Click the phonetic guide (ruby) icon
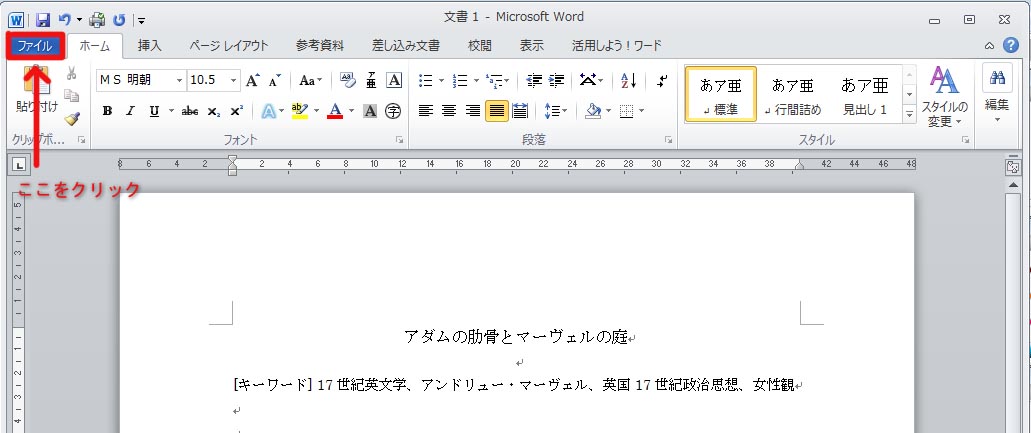Screen dimensions: 1031x433 (x=372, y=80)
